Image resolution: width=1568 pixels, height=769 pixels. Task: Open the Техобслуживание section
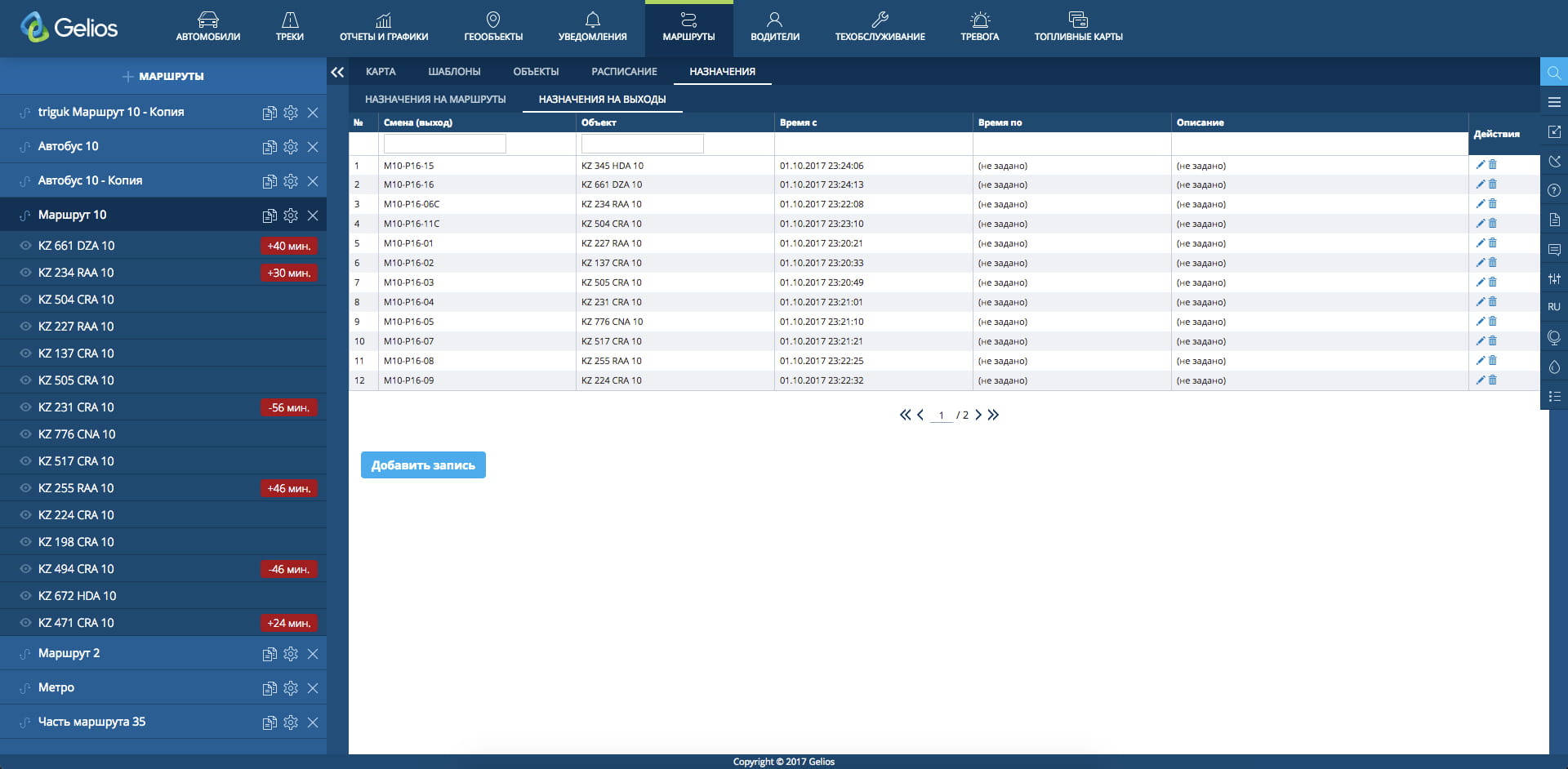(x=880, y=27)
